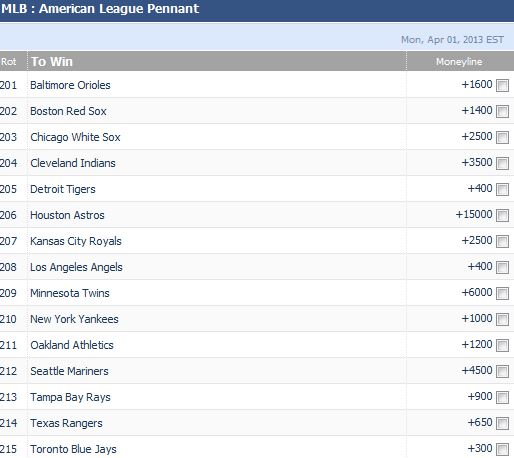This screenshot has width=514, height=458.
Task: Mark the Kansas City Royals checkbox
Action: pyautogui.click(x=502, y=241)
